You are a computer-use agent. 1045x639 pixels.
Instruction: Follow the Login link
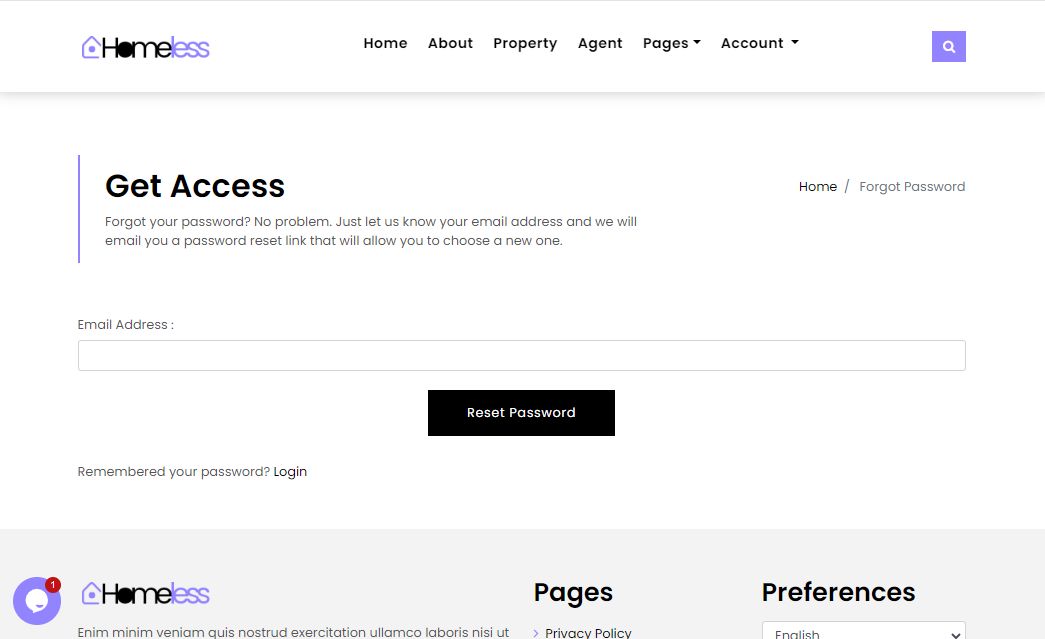tap(290, 472)
